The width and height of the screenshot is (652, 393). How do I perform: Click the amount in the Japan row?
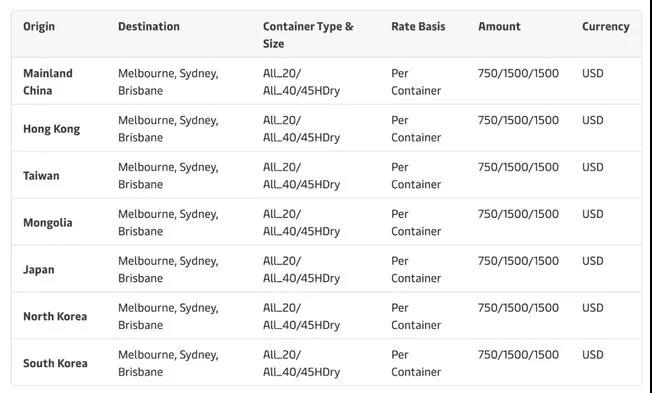(518, 261)
